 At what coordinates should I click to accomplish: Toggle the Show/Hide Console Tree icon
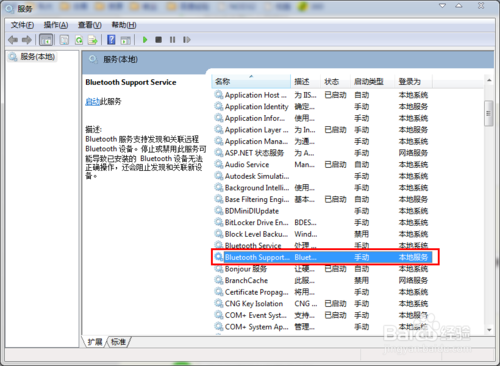46,40
